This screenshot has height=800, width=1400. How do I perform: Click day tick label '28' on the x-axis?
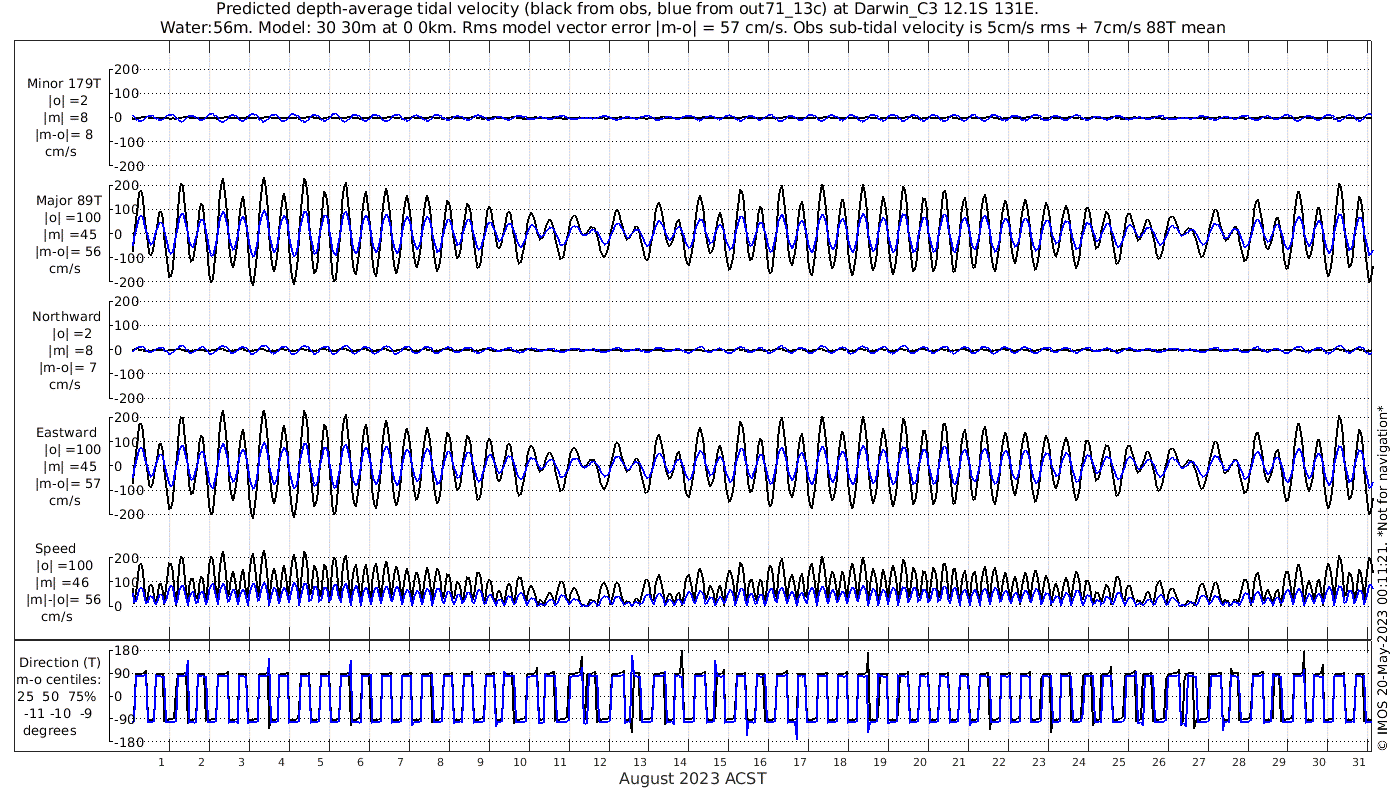click(1238, 762)
